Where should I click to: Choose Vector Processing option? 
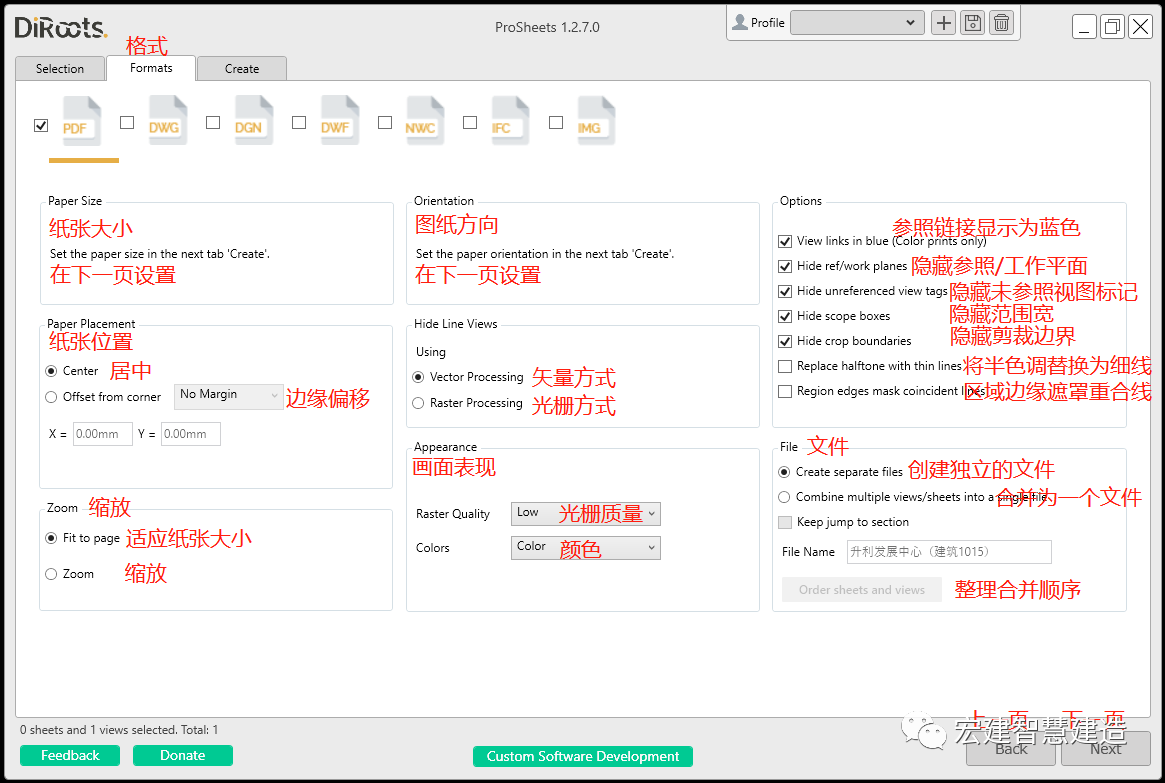(418, 377)
